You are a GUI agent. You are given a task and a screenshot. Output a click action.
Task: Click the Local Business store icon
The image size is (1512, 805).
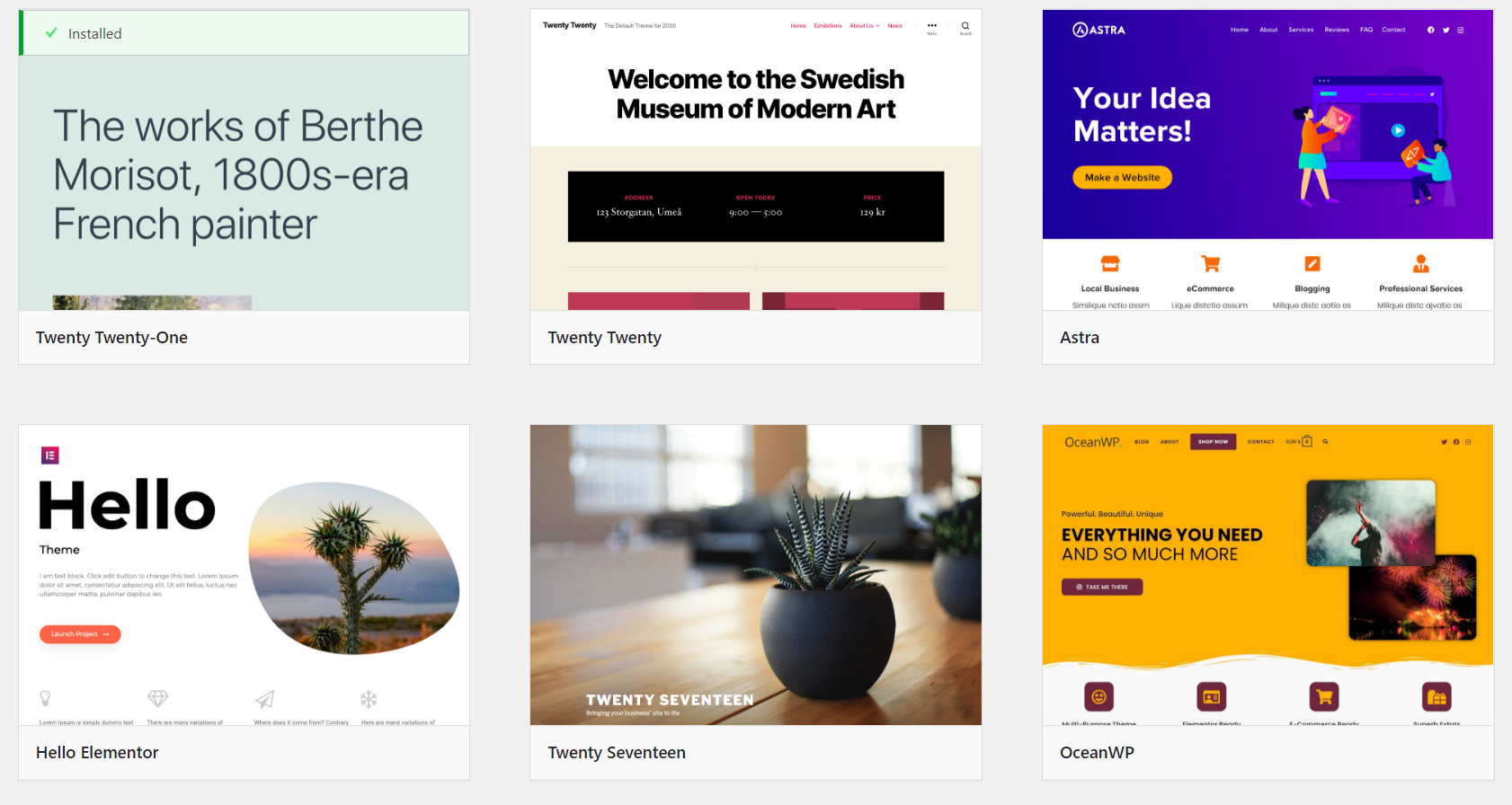coord(1110,263)
